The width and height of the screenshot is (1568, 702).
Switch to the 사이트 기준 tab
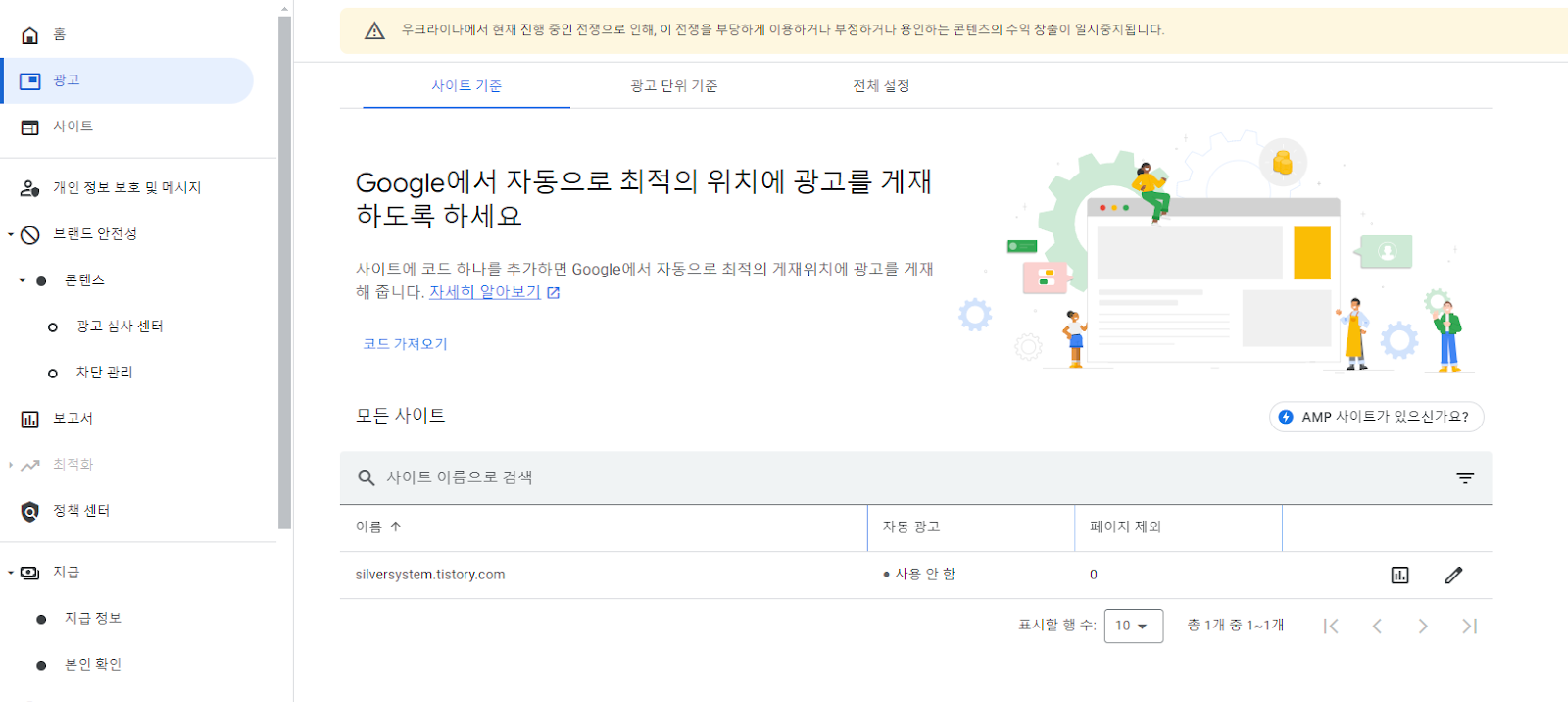(466, 86)
